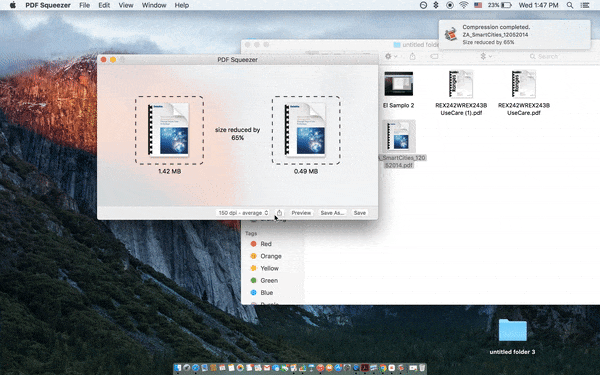This screenshot has width=600, height=375.
Task: Click the Bluetooth icon in menu bar
Action: tap(436, 5)
